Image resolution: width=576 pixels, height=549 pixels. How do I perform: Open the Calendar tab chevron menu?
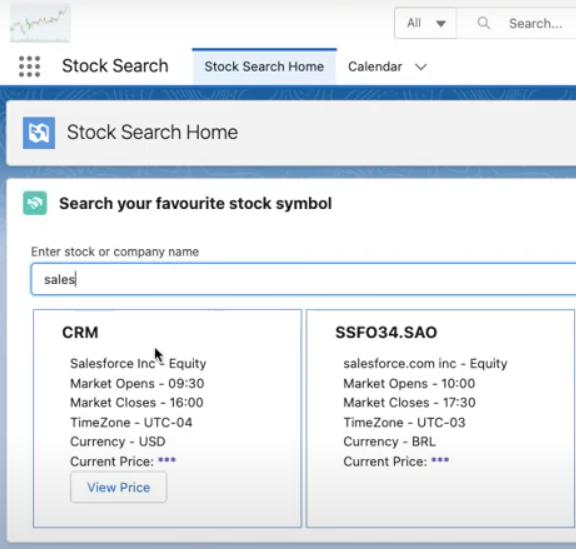[x=421, y=67]
